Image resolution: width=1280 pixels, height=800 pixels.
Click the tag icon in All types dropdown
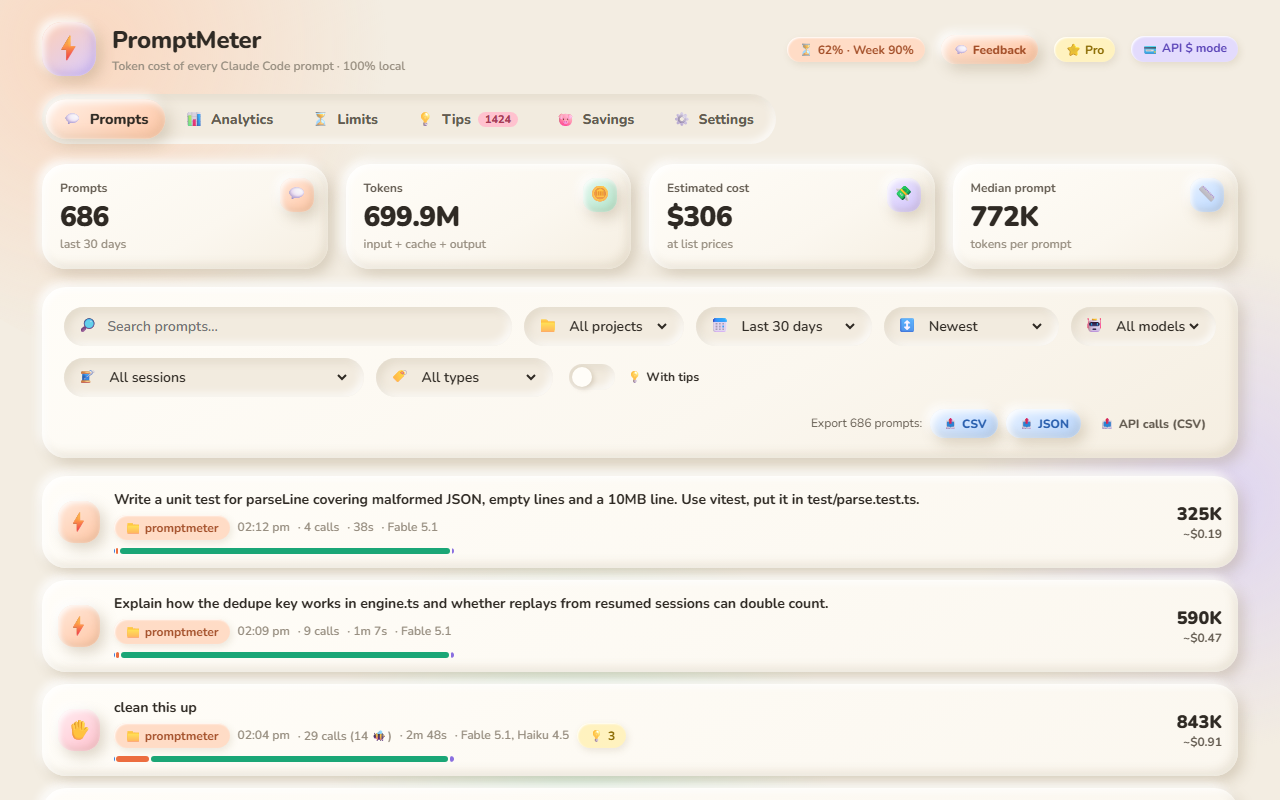point(399,377)
